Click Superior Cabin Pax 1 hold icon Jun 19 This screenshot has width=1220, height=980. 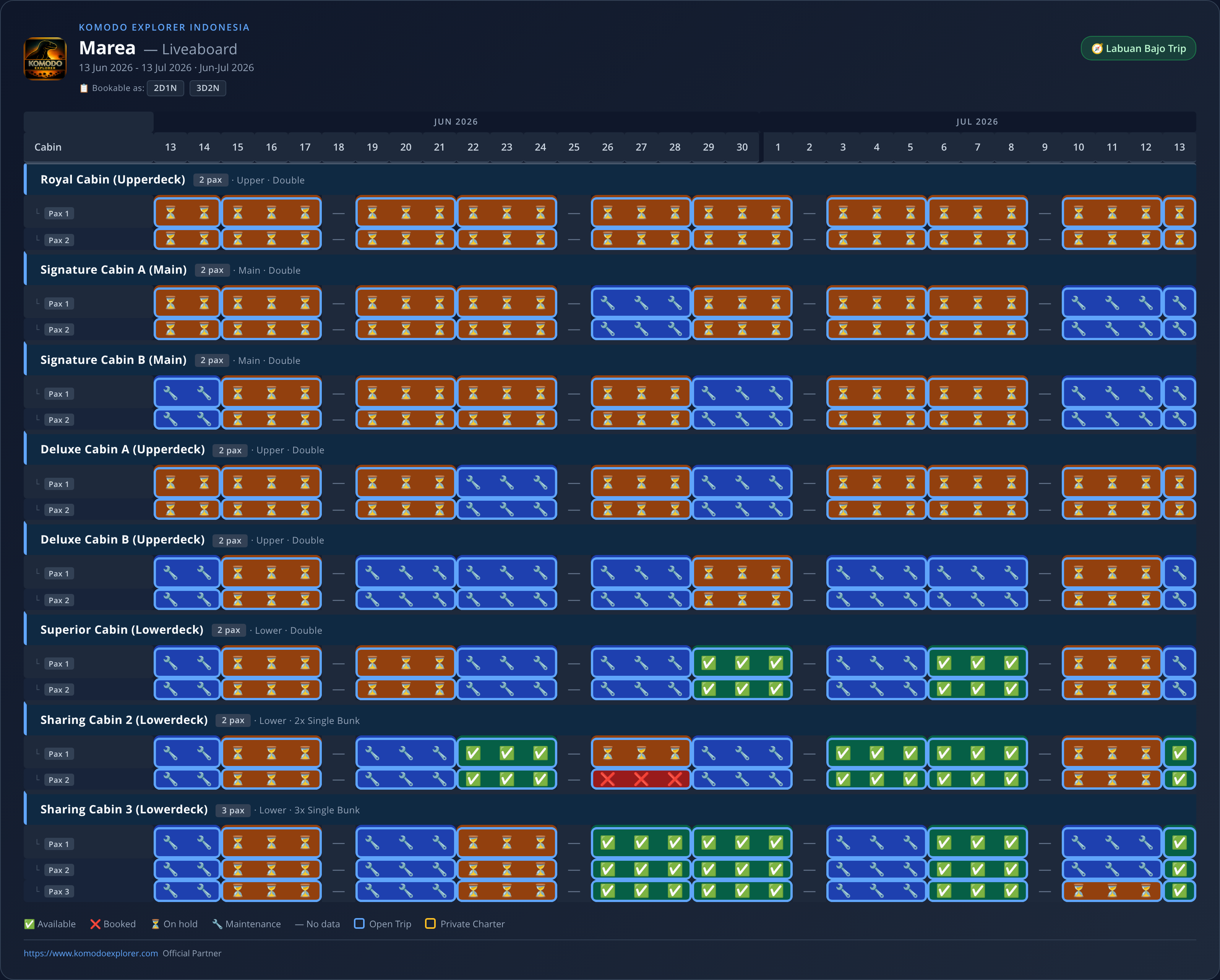pyautogui.click(x=372, y=663)
